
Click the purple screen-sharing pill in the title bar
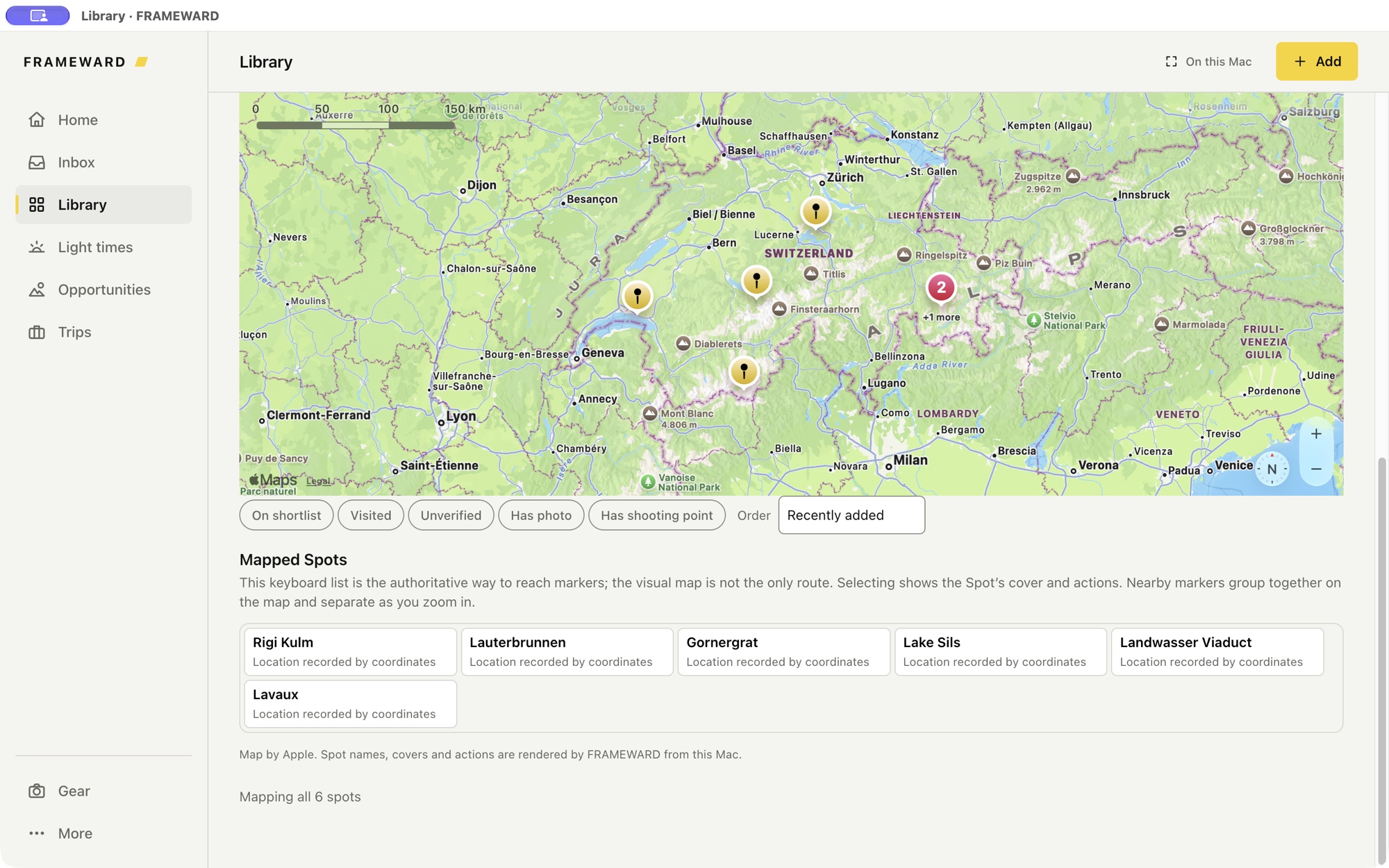click(38, 15)
